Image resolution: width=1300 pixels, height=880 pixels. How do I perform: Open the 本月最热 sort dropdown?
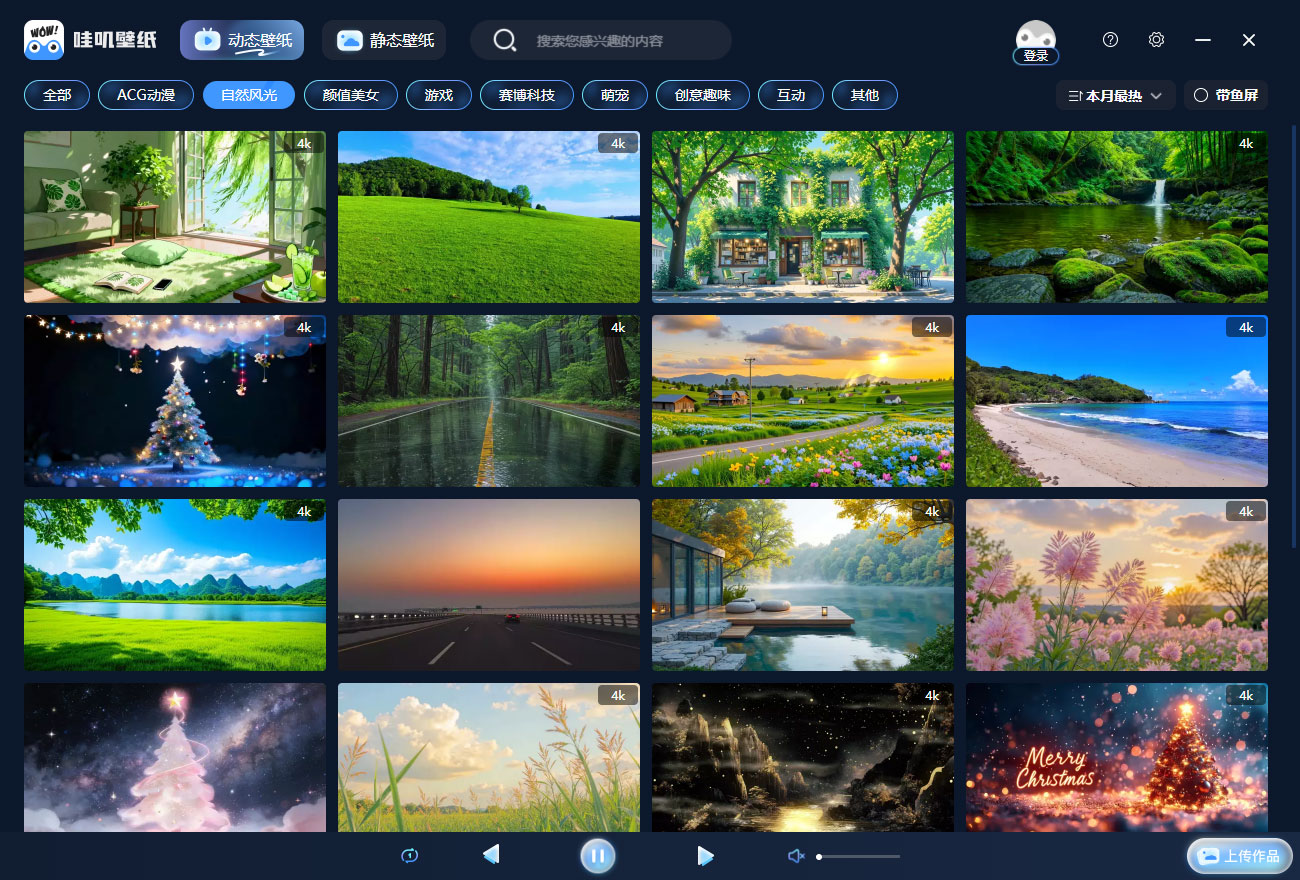pos(1115,96)
